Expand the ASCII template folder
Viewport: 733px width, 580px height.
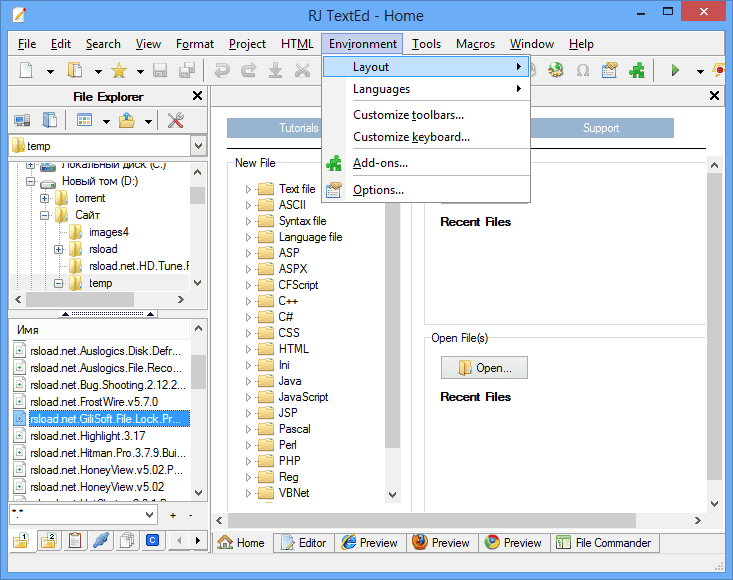coord(249,205)
